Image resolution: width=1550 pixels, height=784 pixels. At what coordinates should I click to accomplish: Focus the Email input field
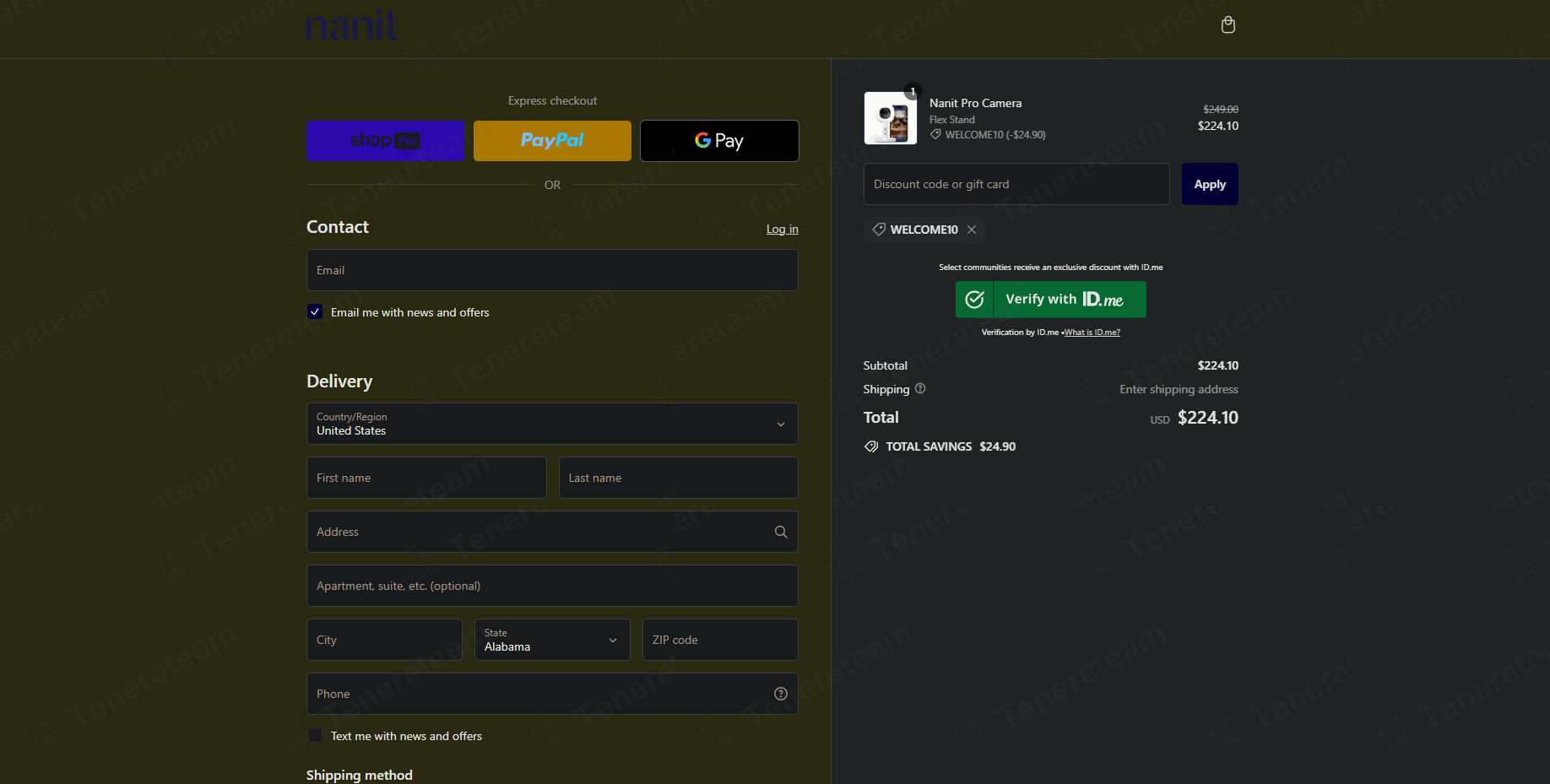point(552,270)
